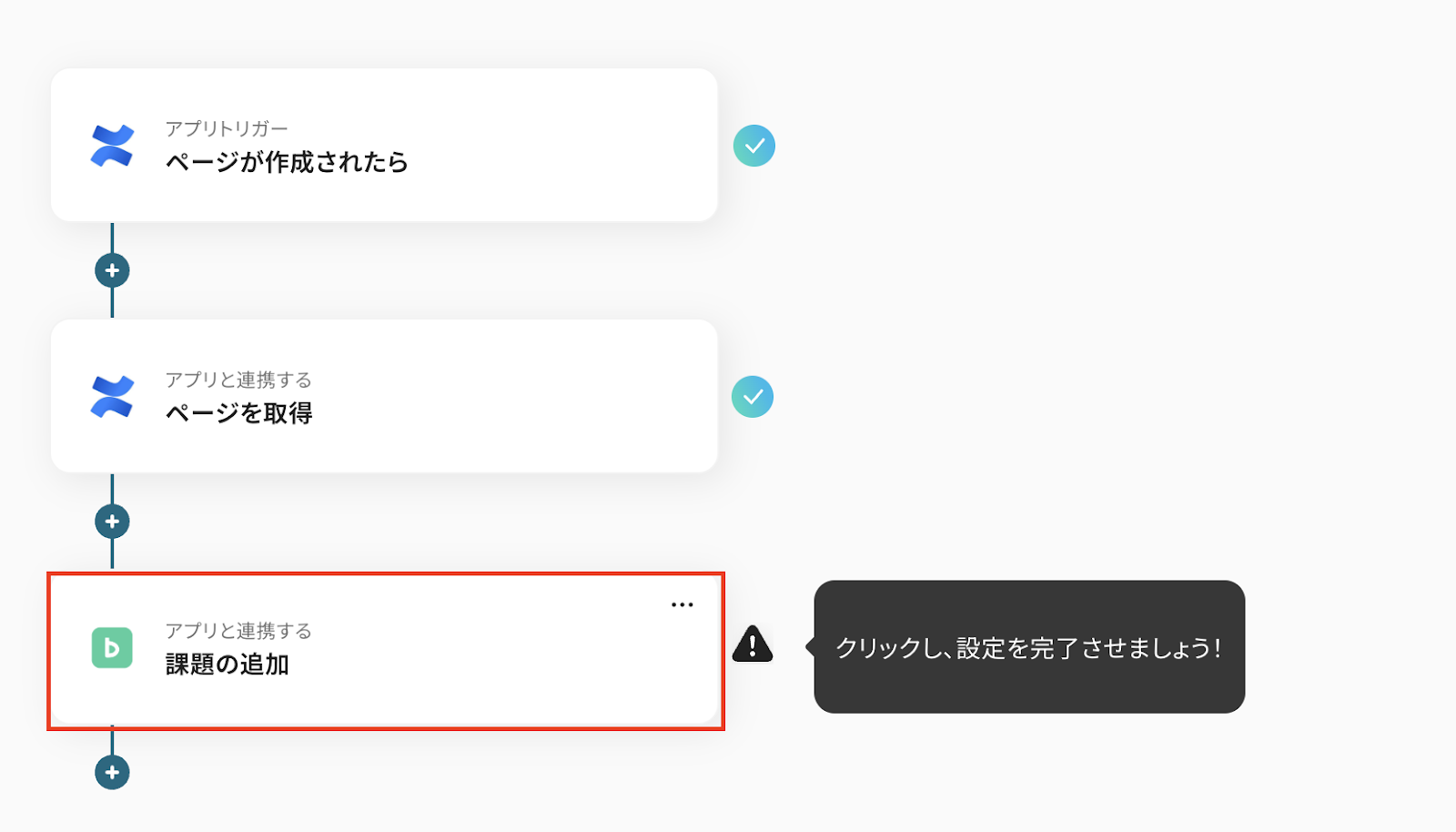Click the green Backlog icon in 課題の追加 card
1456x832 pixels.
coord(112,648)
